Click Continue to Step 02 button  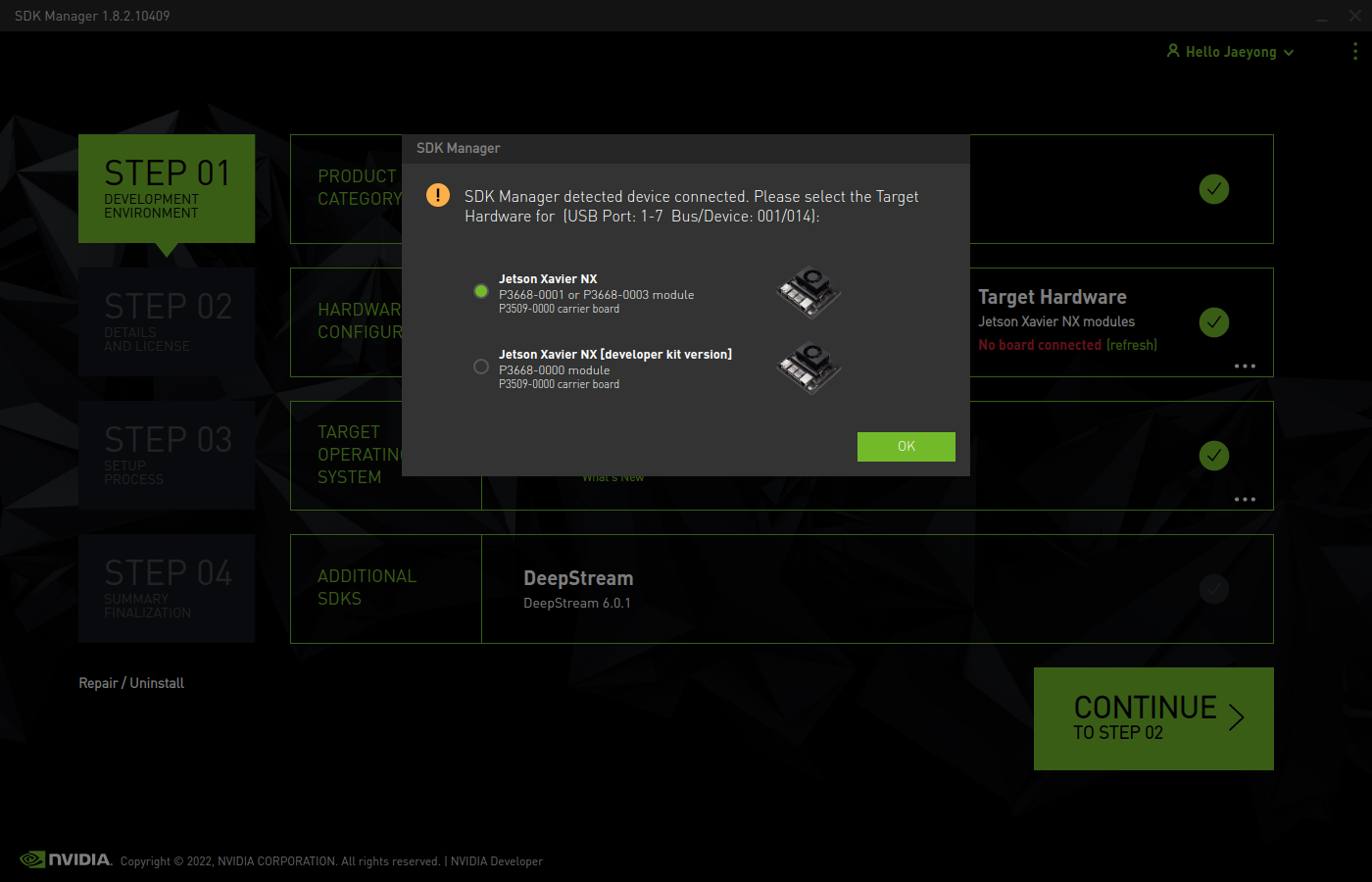point(1153,718)
